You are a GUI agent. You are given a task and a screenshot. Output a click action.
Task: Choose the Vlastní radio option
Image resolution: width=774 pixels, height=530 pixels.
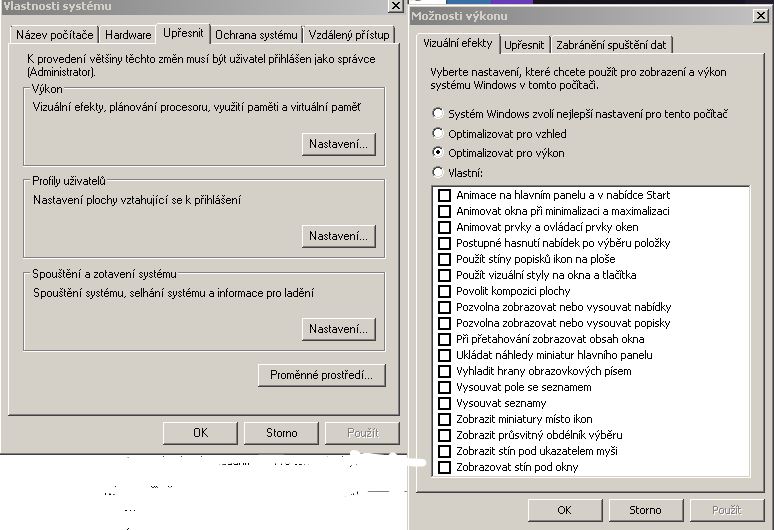[x=437, y=172]
